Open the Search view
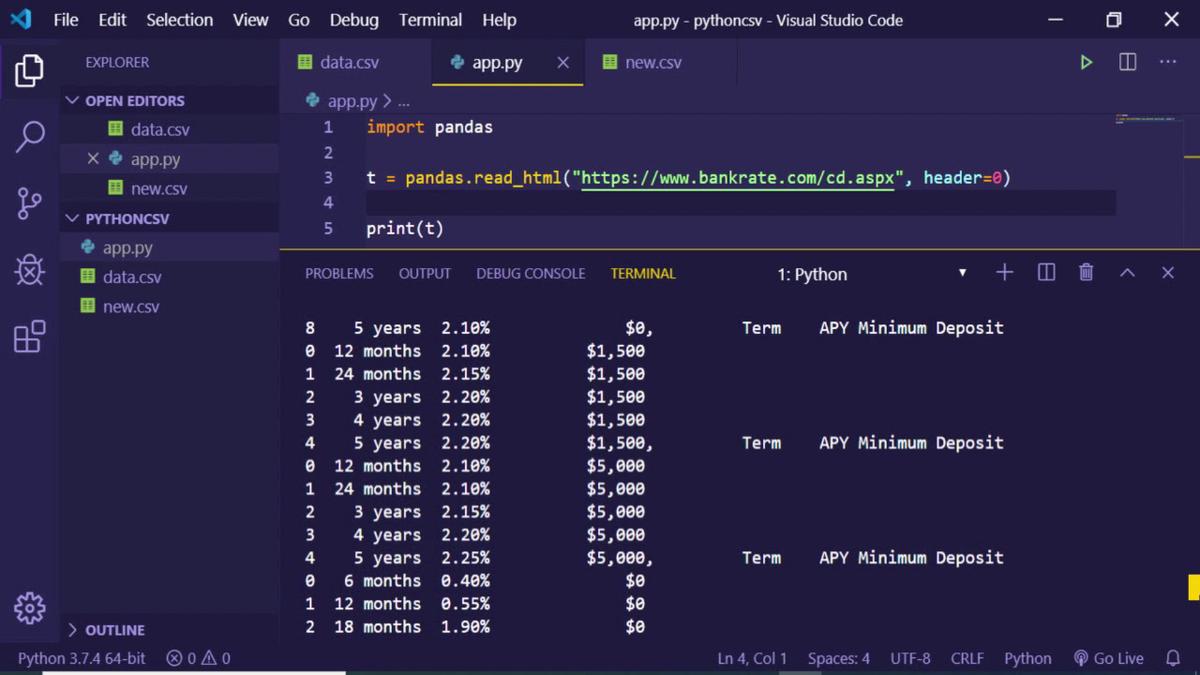This screenshot has width=1200, height=675. click(x=29, y=136)
